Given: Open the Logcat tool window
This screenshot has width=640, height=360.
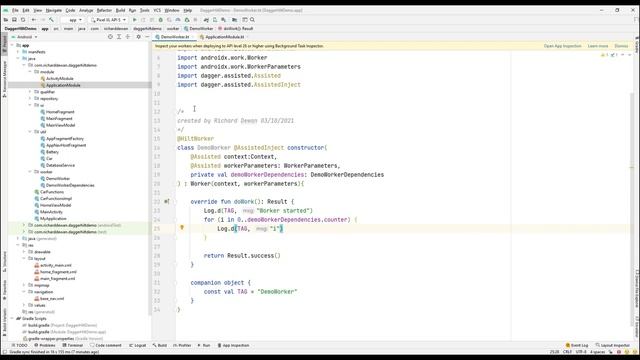Looking at the screenshot, I should point(138,345).
